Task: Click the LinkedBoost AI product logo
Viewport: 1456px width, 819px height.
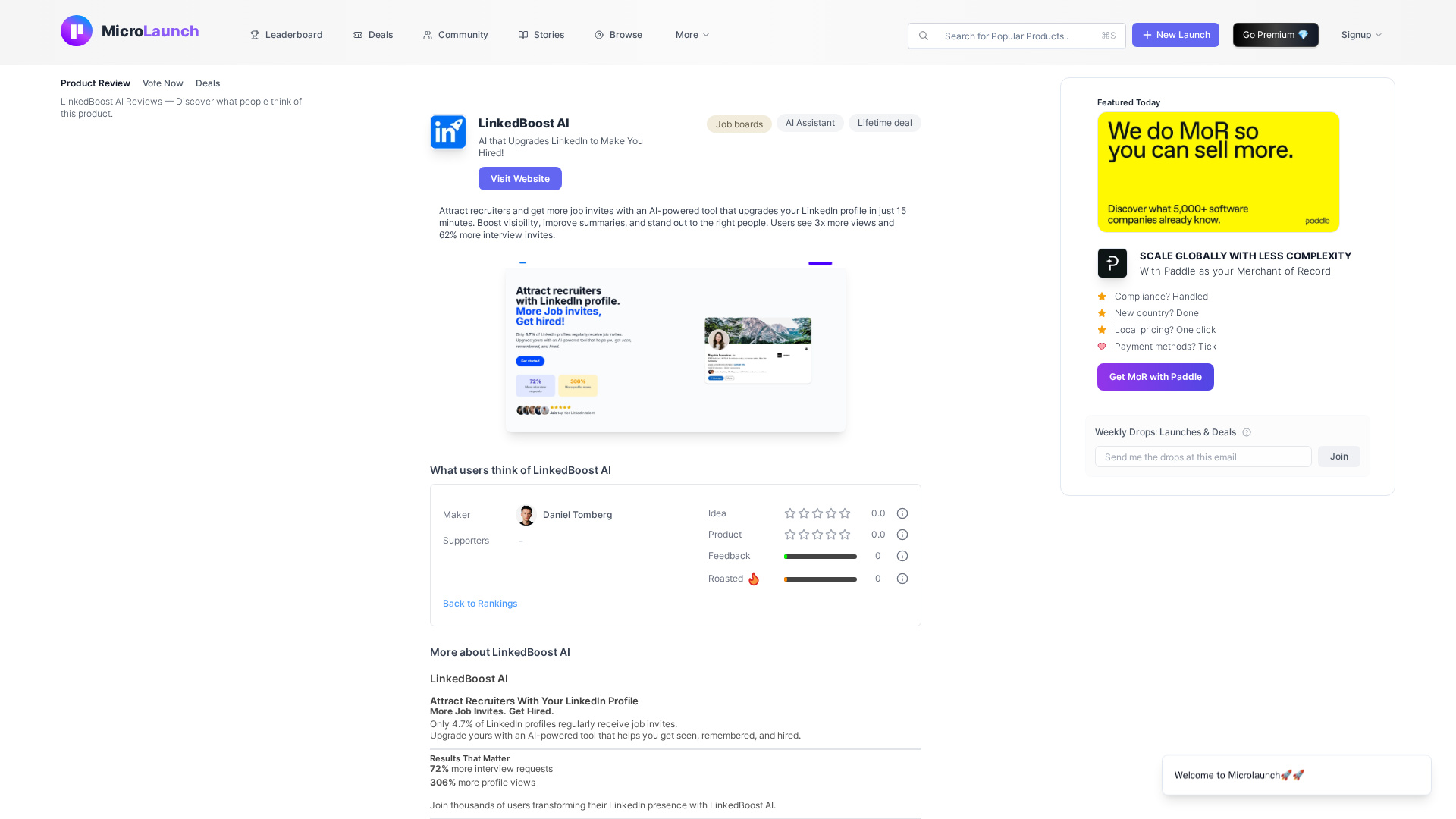Action: (448, 132)
